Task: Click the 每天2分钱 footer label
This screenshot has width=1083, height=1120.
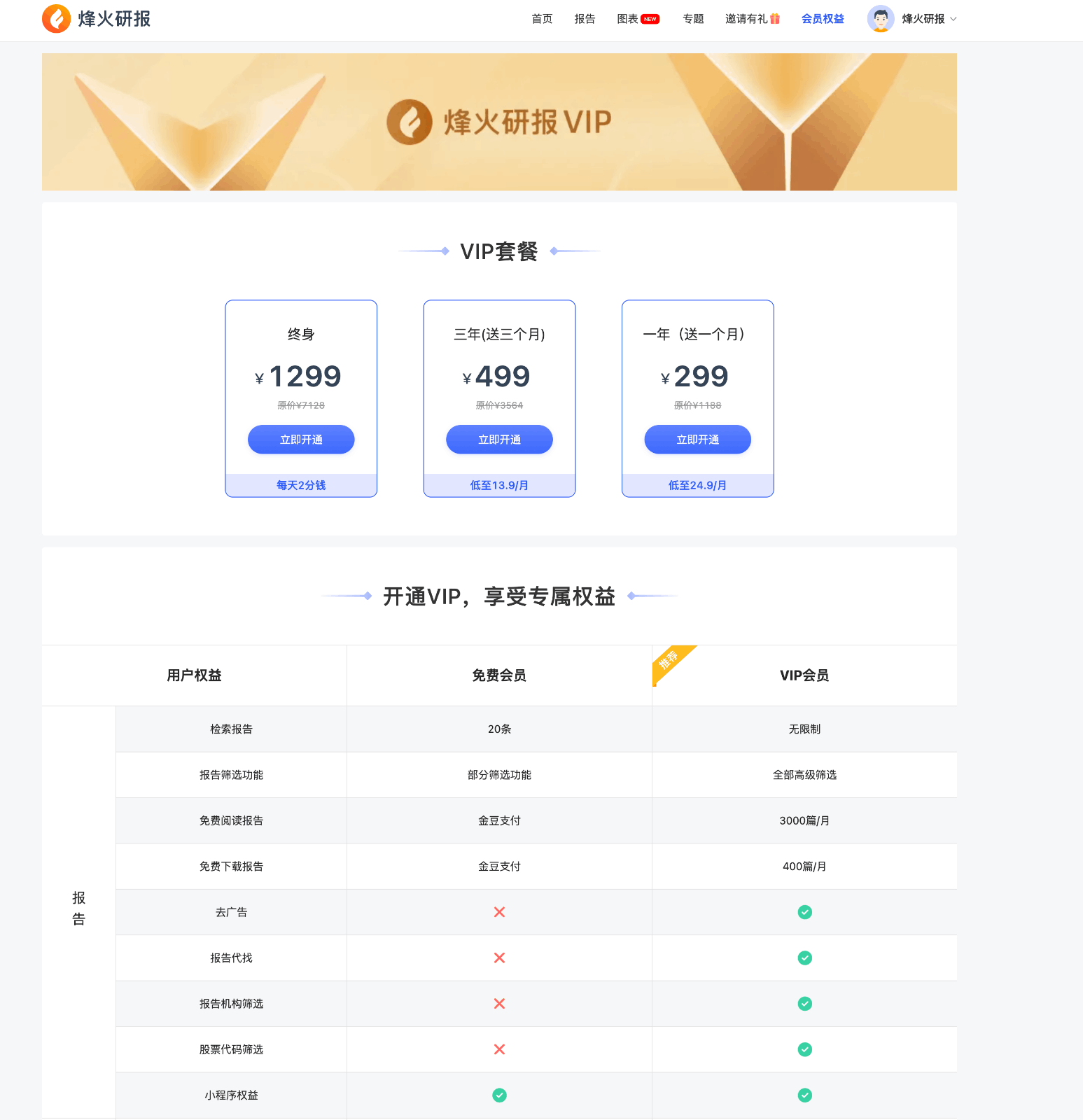Action: (301, 485)
